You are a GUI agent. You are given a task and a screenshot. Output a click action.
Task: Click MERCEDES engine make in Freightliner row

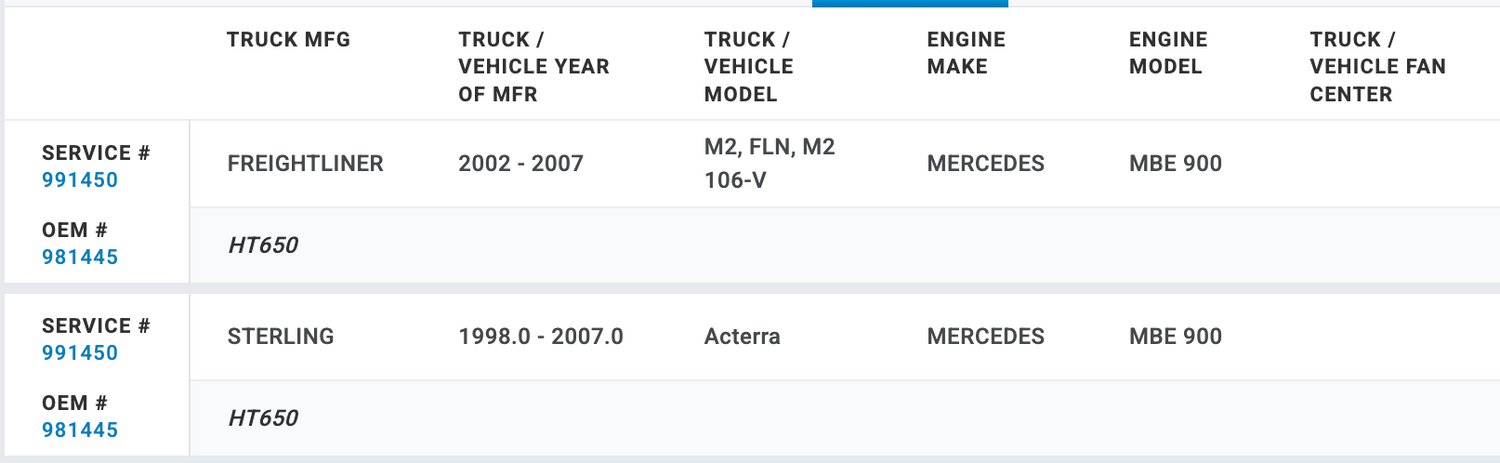click(985, 164)
